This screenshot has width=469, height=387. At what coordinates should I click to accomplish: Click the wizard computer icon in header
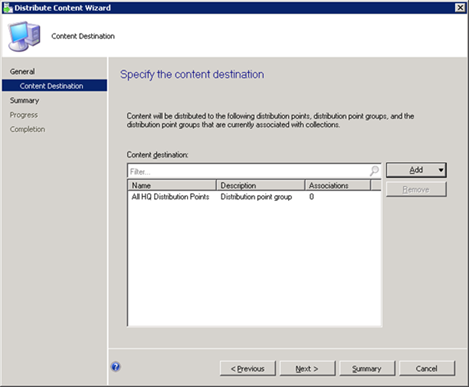coord(24,36)
